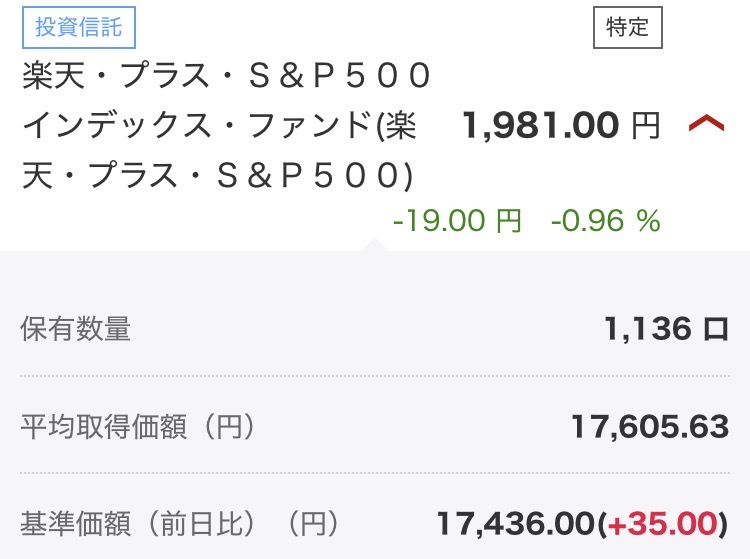Tap the -0.96 % loss percentage
The width and height of the screenshot is (750, 559).
point(605,221)
